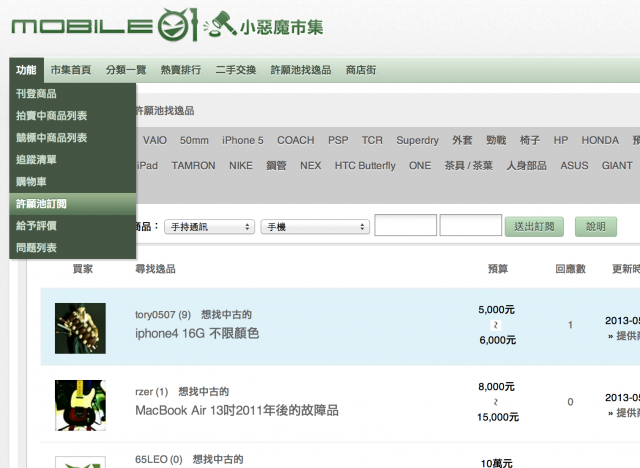Image resolution: width=640 pixels, height=468 pixels.
Task: Click the second empty text field
Action: point(471,225)
